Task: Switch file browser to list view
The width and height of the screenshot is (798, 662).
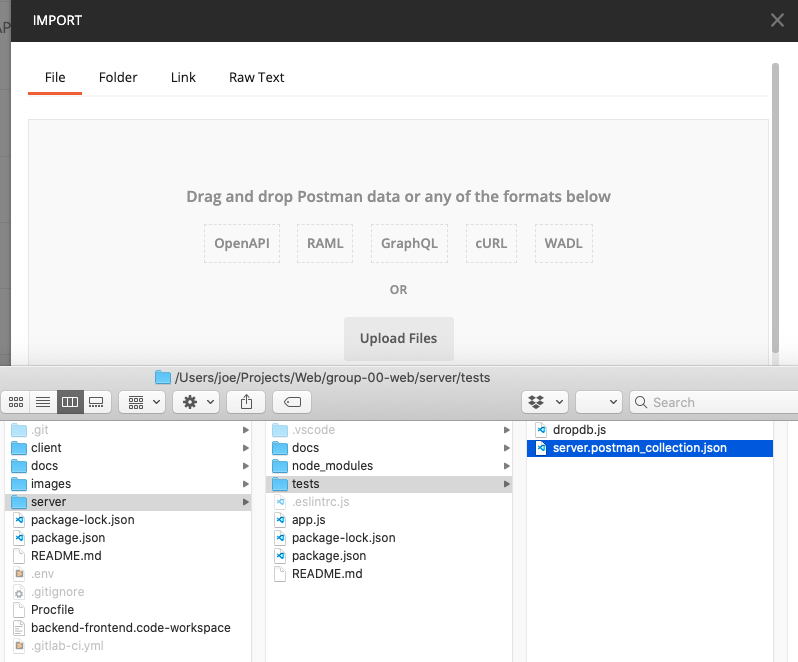Action: point(43,402)
